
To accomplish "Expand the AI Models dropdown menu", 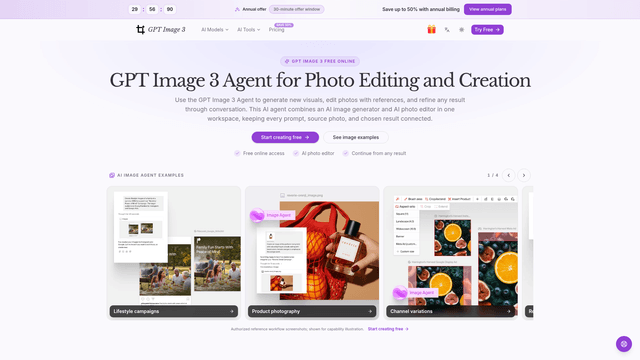I will click(215, 29).
